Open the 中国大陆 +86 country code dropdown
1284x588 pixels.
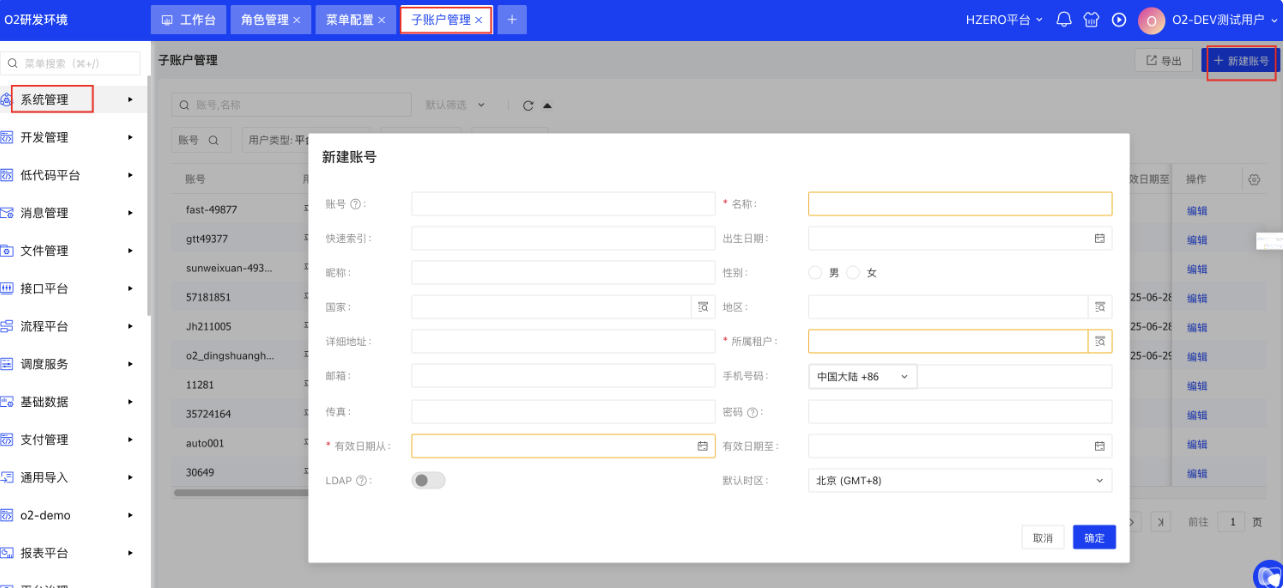coord(862,376)
